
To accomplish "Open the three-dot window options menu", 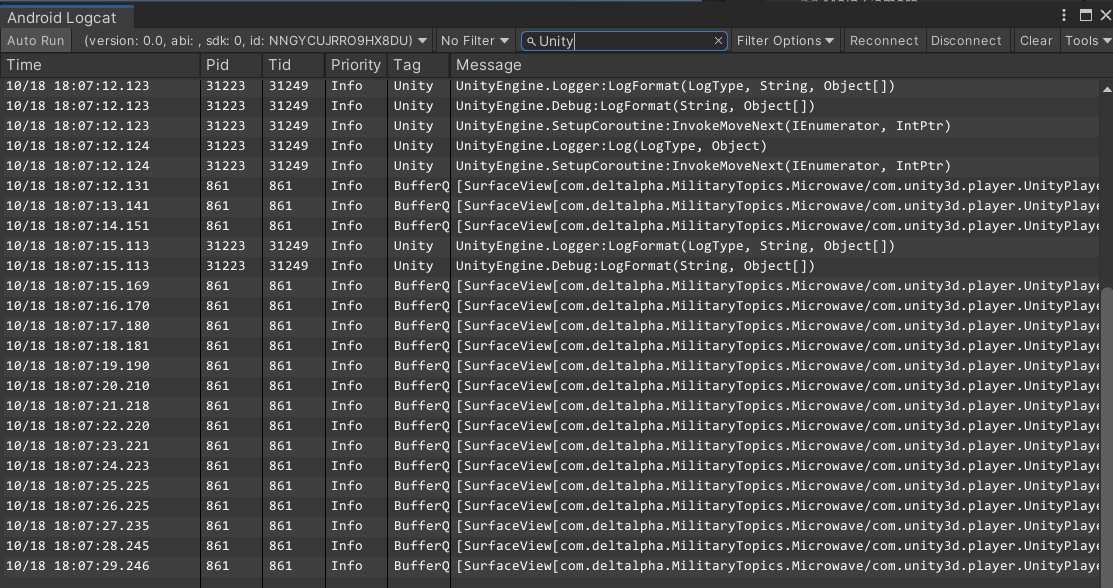I will (1065, 14).
